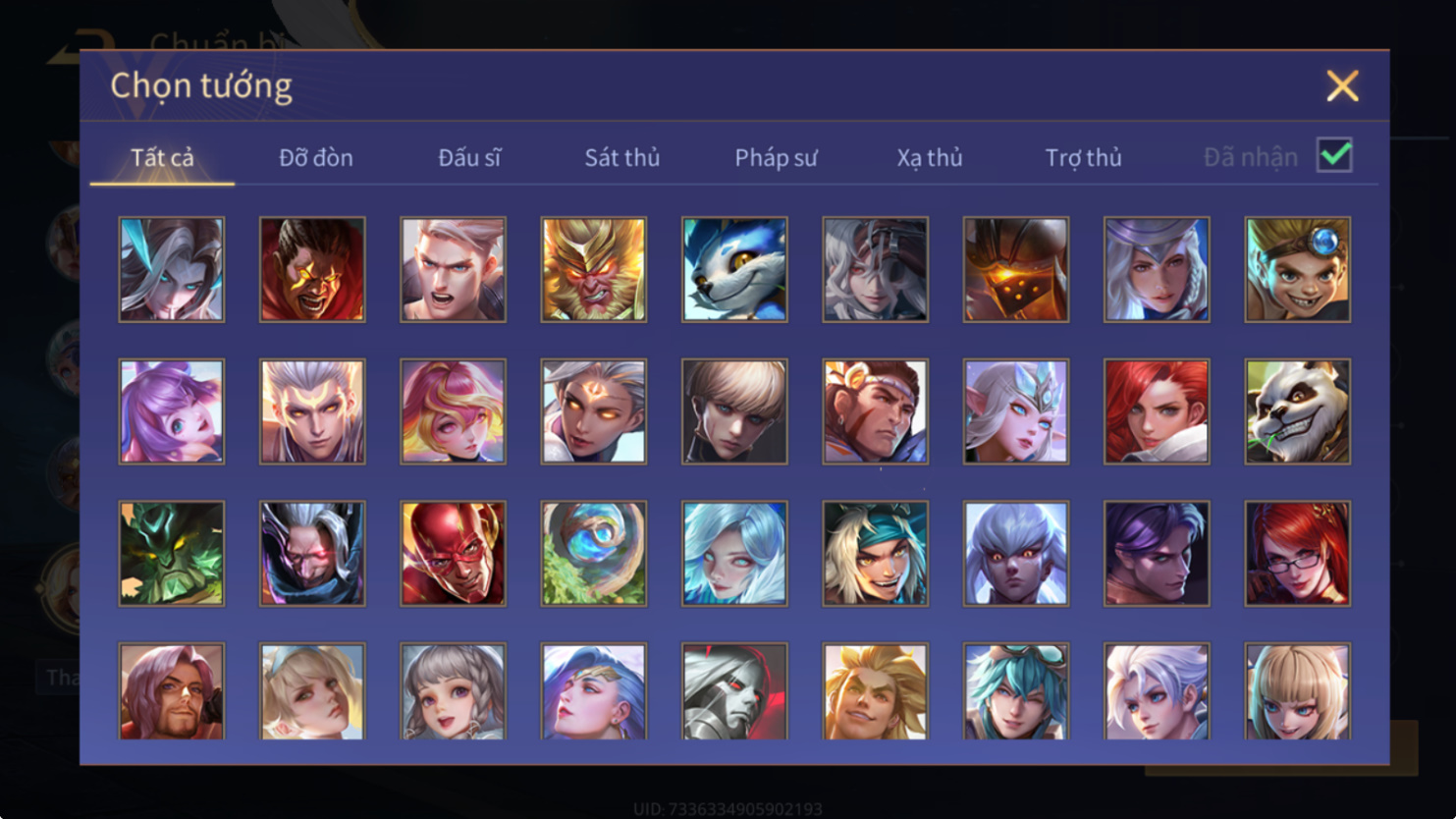This screenshot has width=1456, height=819.
Task: Pick the green horned forest monster hero
Action: click(x=172, y=553)
